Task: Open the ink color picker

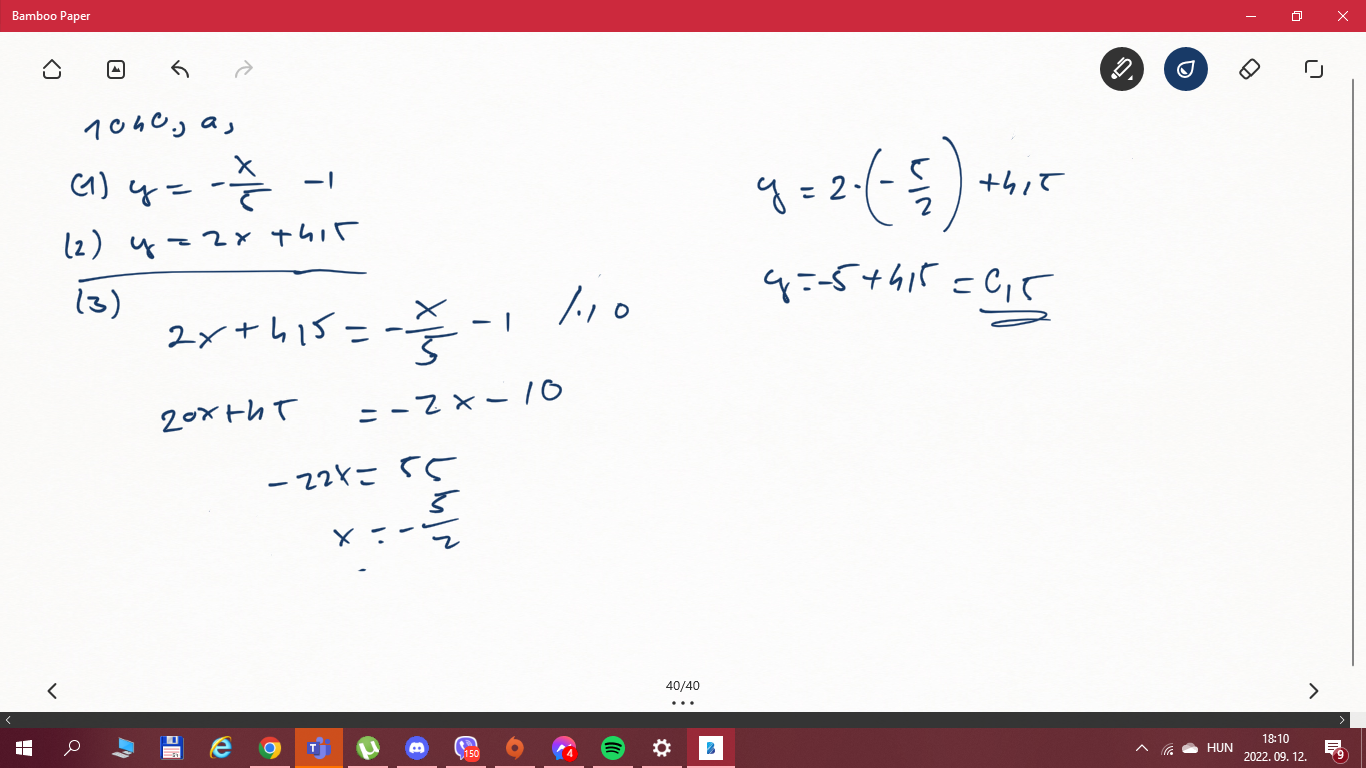Action: [x=1186, y=69]
